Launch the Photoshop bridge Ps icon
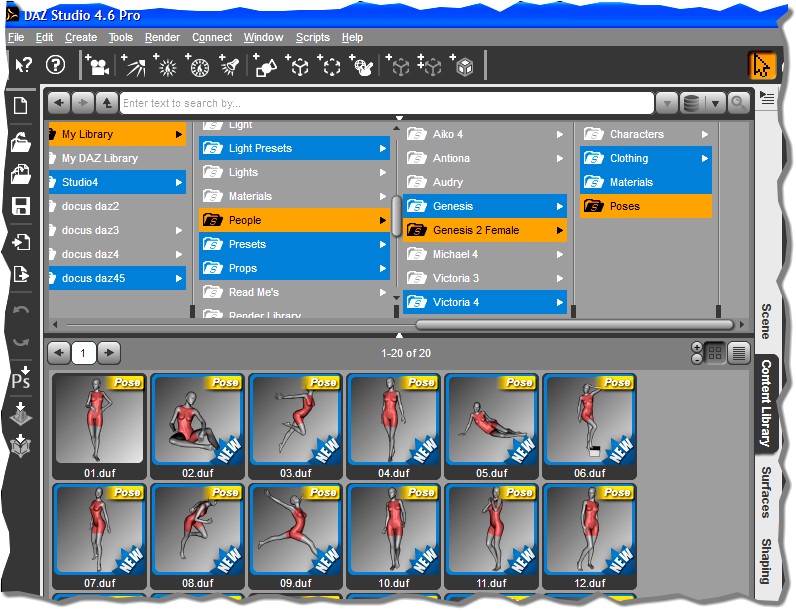The image size is (796, 611). 21,377
